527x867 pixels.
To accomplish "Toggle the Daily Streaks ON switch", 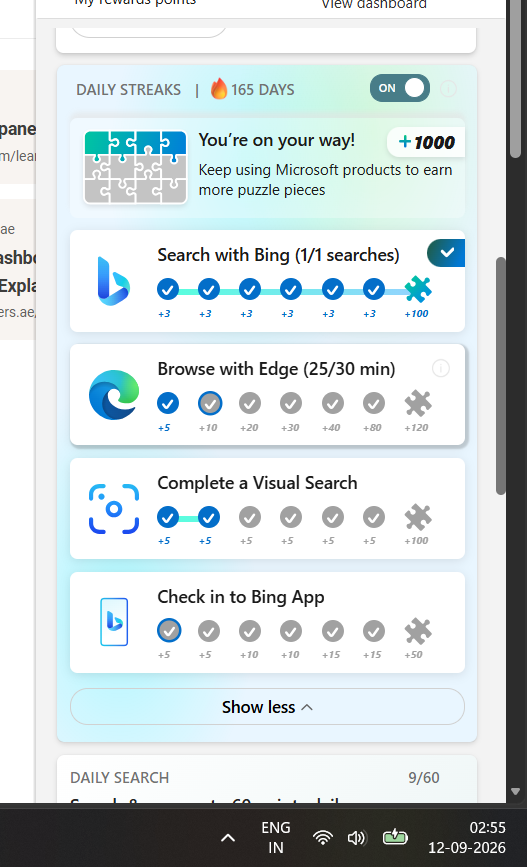I will [x=400, y=88].
